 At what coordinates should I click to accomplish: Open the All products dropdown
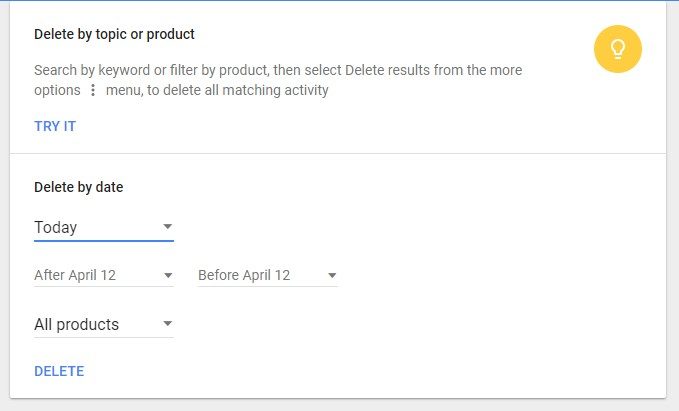pos(104,324)
